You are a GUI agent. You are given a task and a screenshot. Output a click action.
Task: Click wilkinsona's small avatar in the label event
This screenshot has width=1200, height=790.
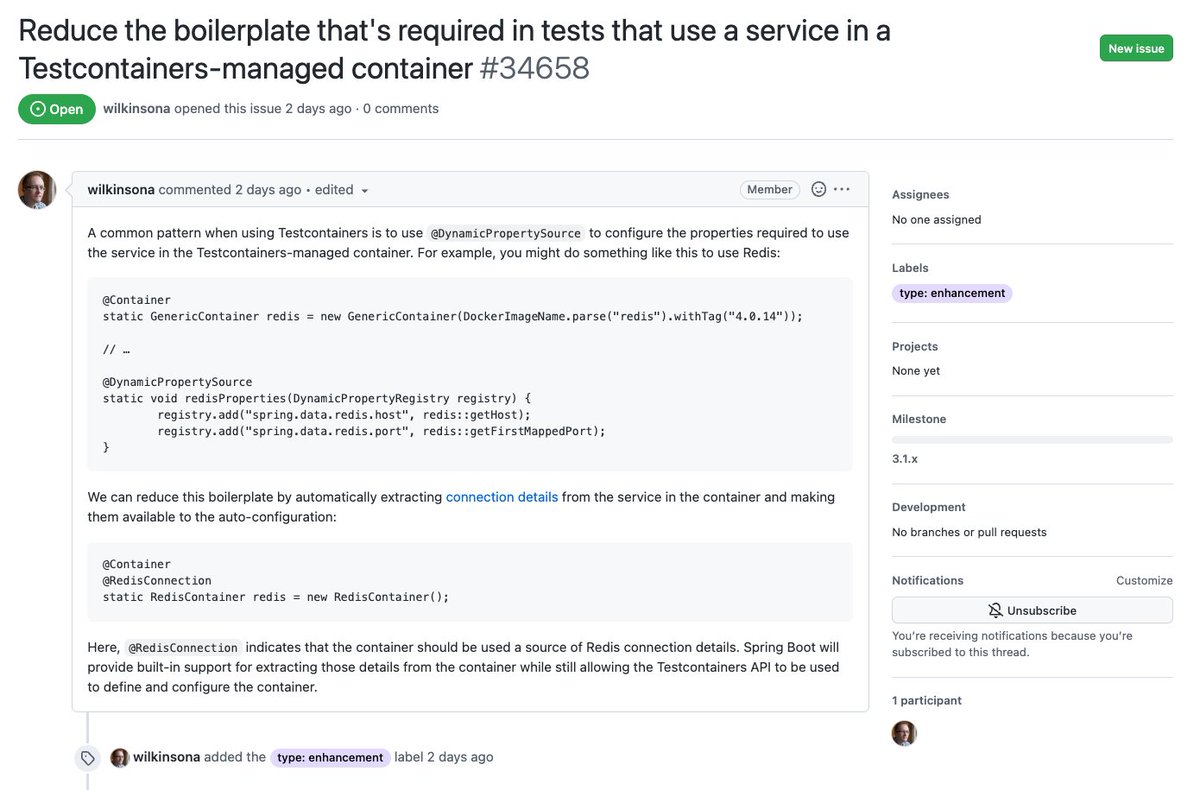pos(120,757)
